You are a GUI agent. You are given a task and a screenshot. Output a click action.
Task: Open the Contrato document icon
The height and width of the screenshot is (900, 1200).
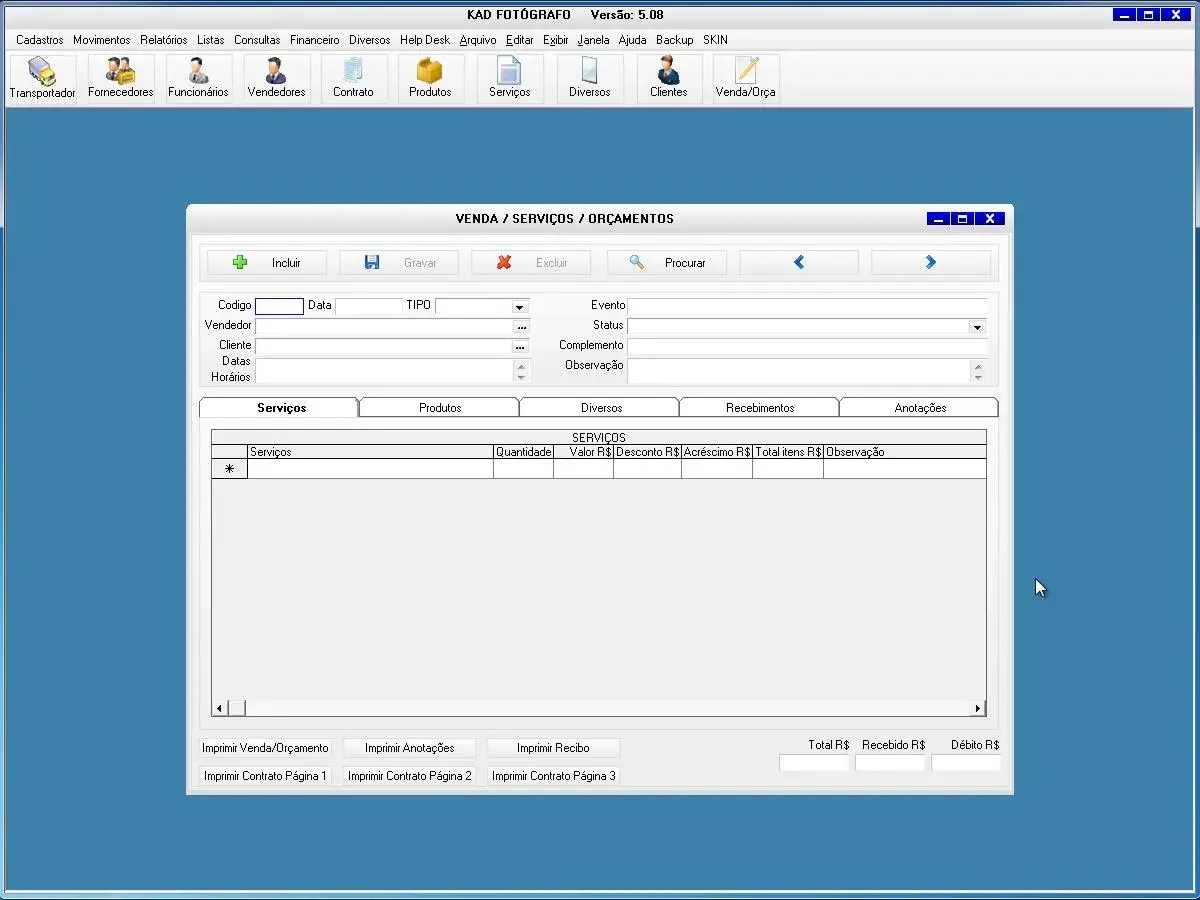[x=353, y=78]
